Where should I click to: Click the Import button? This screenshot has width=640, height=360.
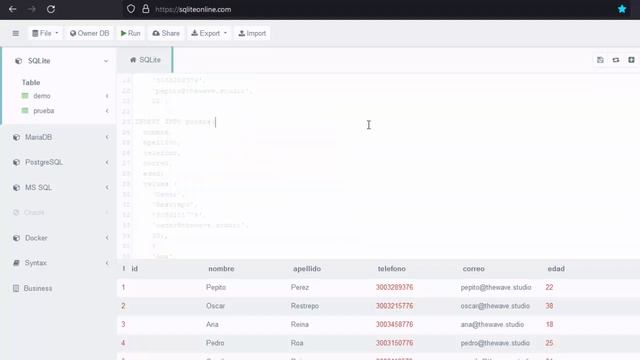tap(252, 33)
